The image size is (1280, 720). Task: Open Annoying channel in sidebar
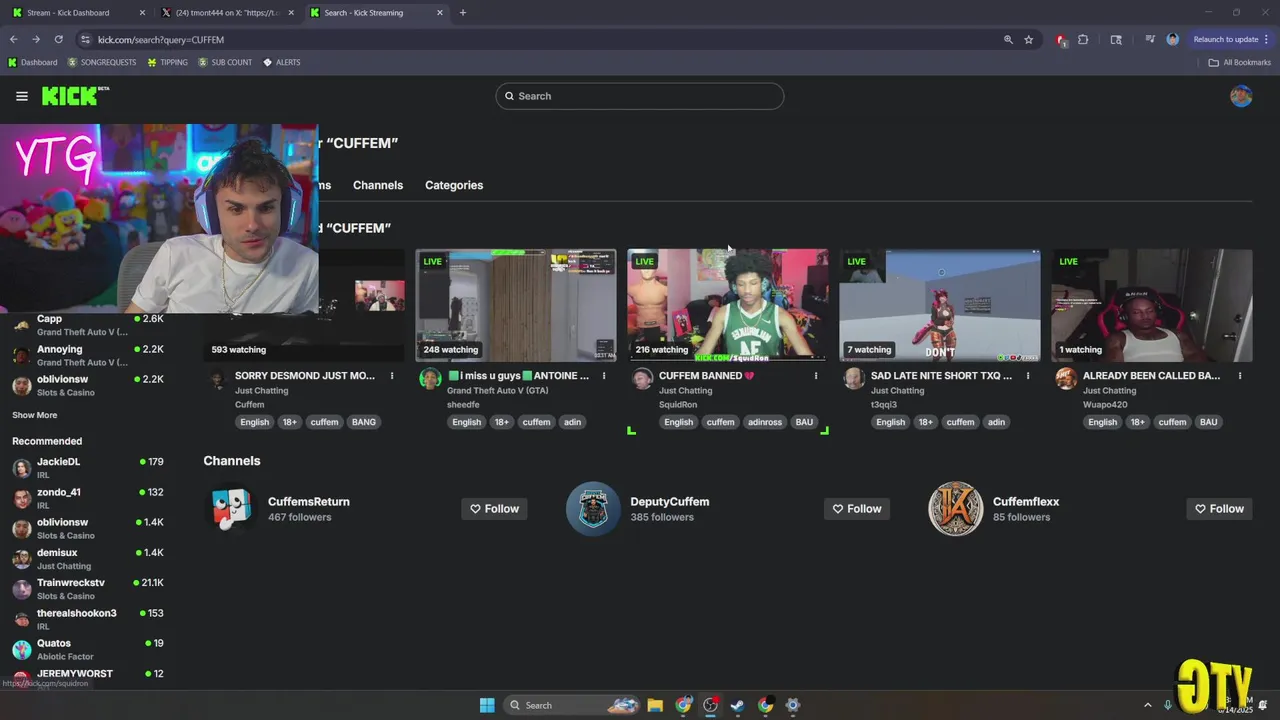[88, 355]
